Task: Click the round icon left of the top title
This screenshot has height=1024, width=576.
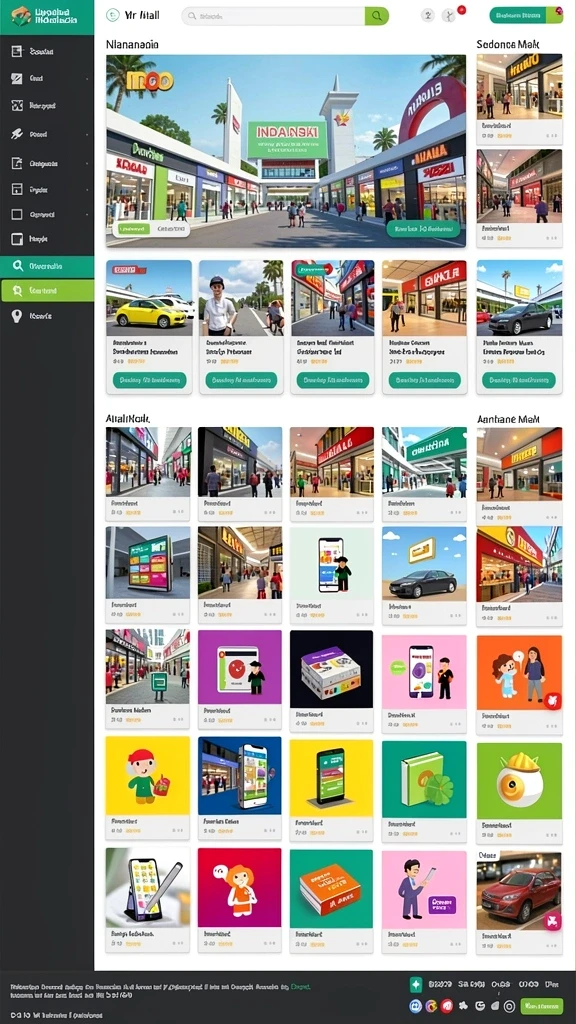Action: 112,15
